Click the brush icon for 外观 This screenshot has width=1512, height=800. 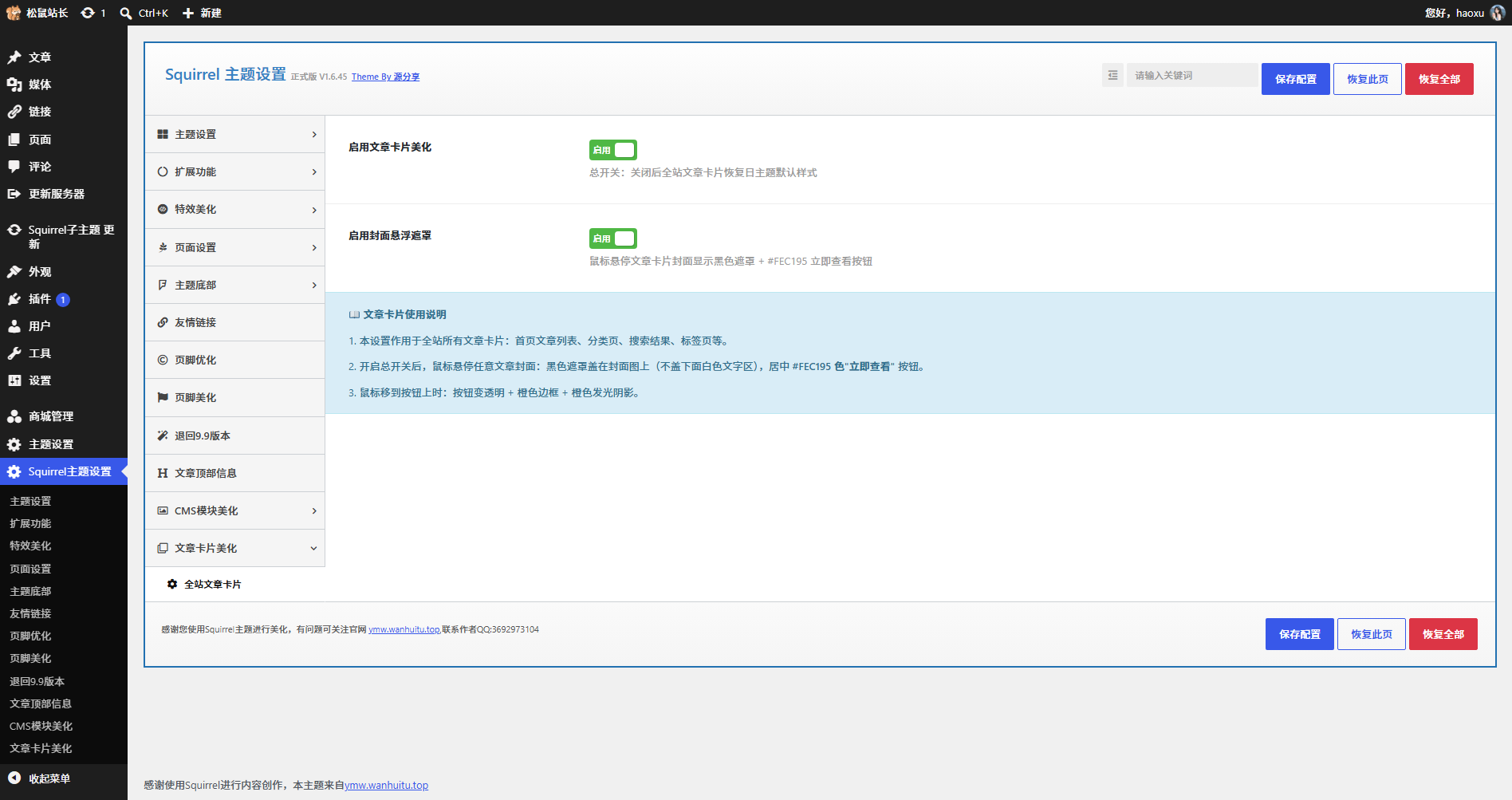14,272
